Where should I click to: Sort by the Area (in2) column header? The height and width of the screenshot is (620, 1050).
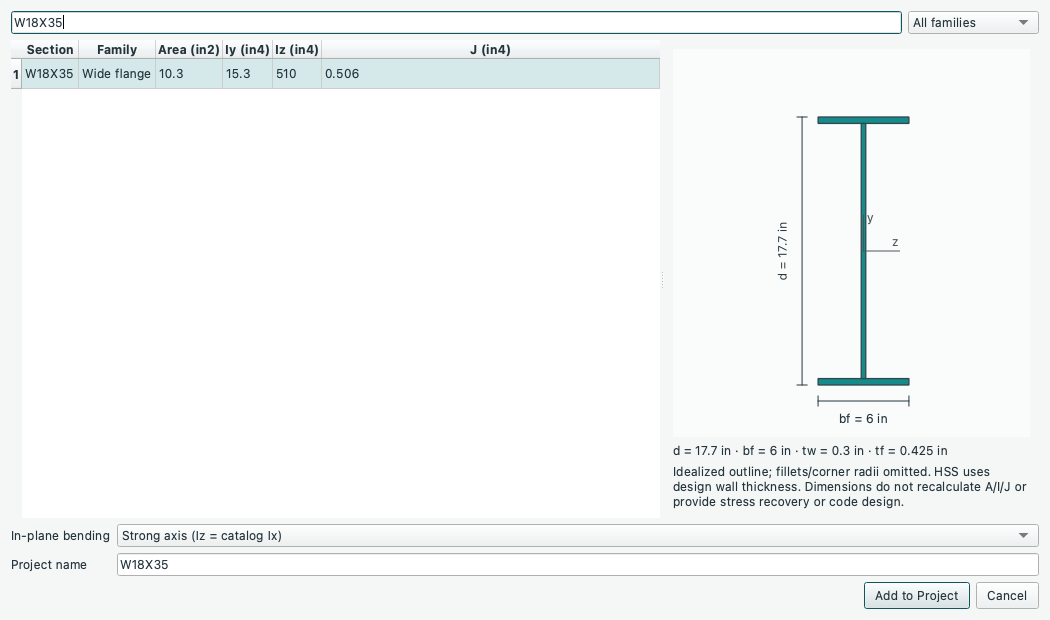pyautogui.click(x=189, y=50)
